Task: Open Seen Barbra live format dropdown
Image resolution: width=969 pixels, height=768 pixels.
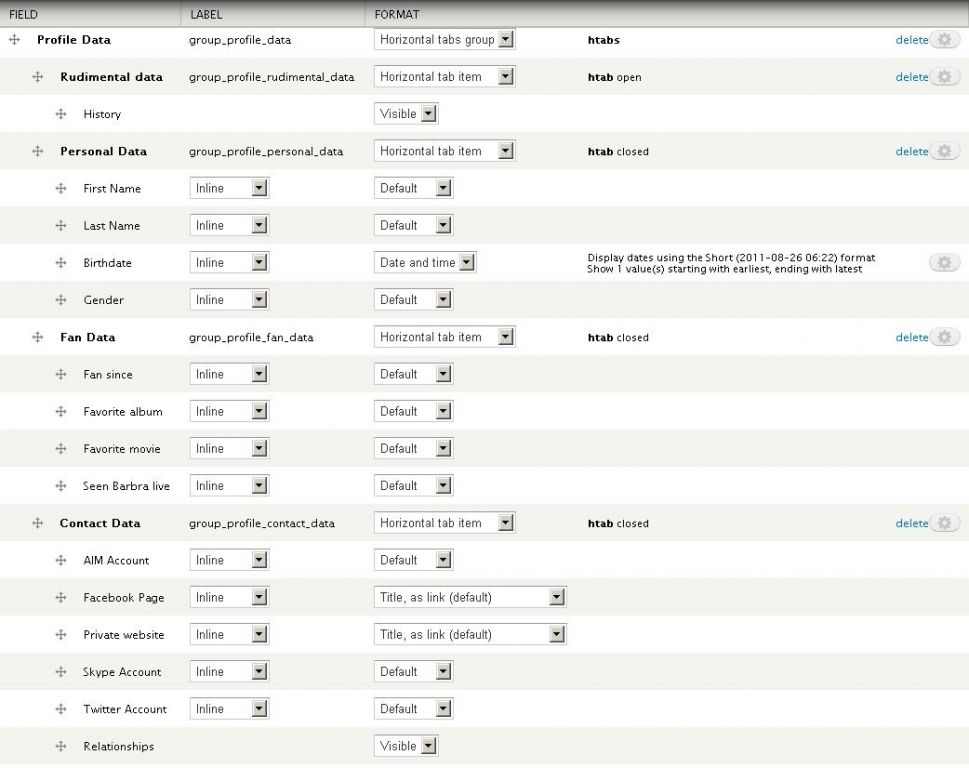Action: [415, 486]
